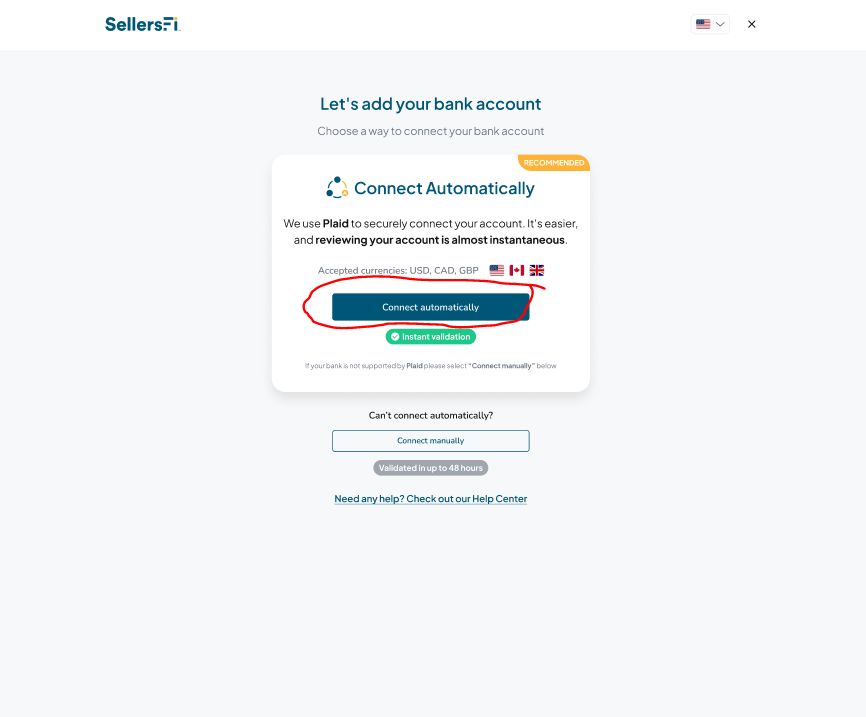Open the Help Center link
Image resolution: width=866 pixels, height=717 pixels.
click(x=430, y=499)
